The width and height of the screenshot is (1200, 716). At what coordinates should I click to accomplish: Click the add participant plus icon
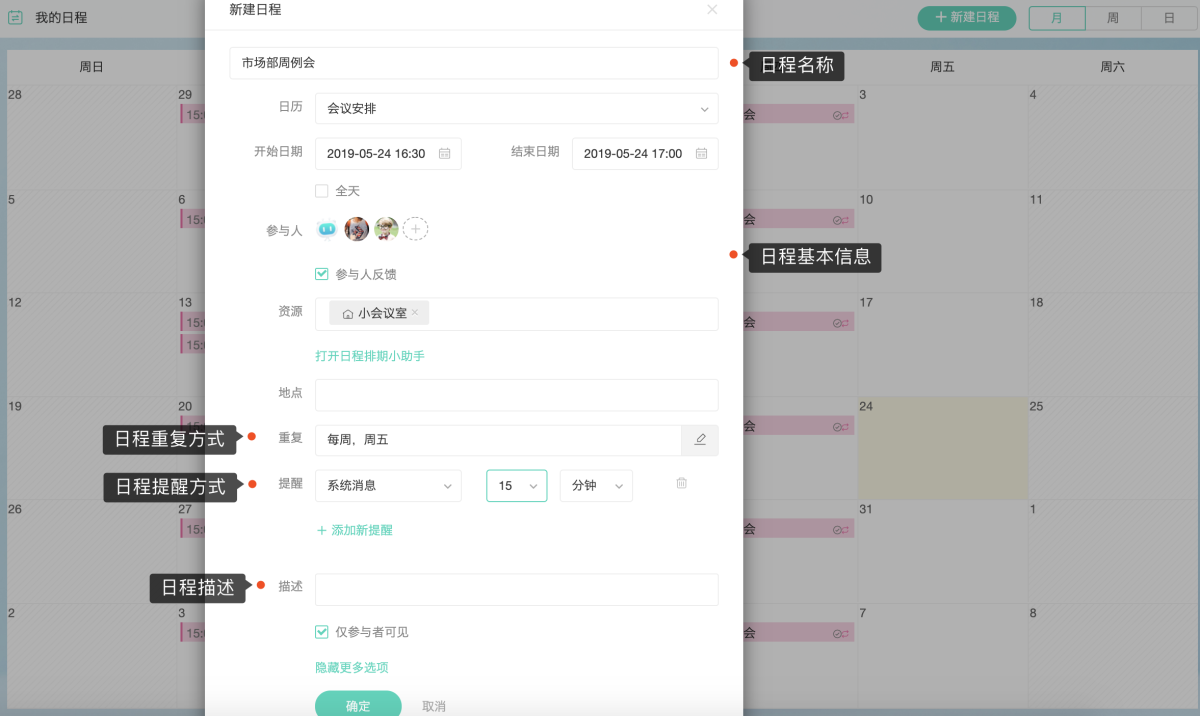click(415, 229)
